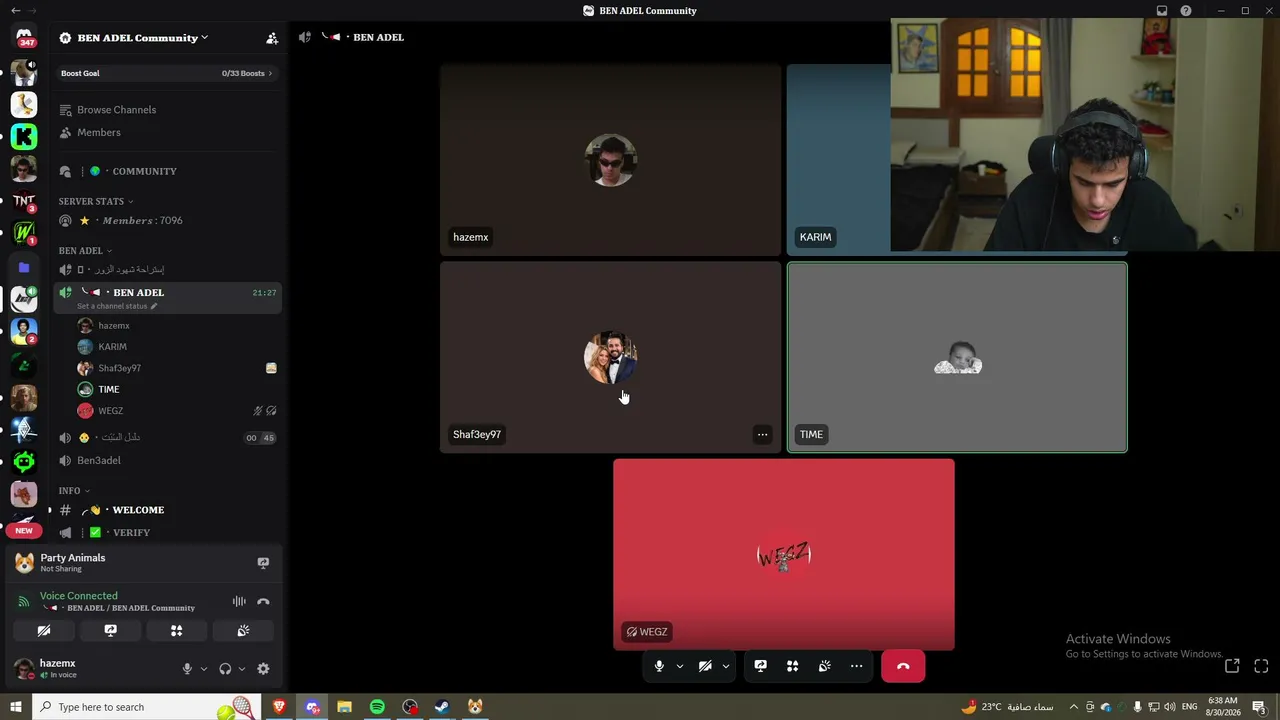The height and width of the screenshot is (720, 1280).
Task: Open File Explorer from the taskbar
Action: 344,707
